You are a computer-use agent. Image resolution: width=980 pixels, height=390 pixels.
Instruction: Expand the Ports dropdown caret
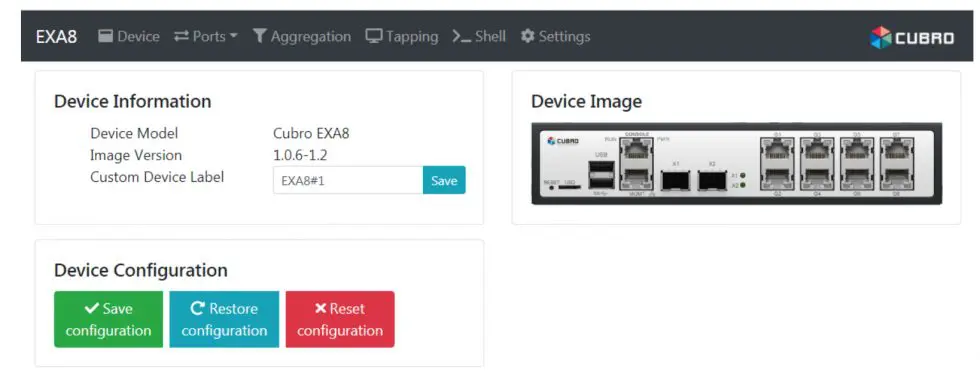pyautogui.click(x=234, y=36)
